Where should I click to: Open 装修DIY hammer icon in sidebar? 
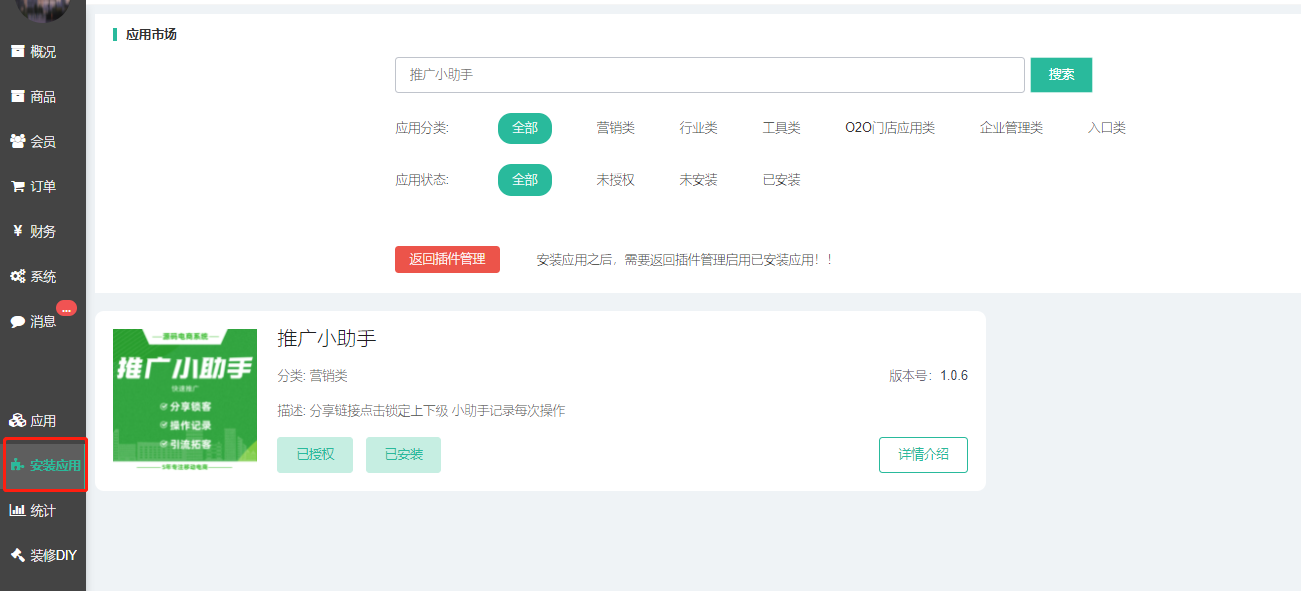(17, 556)
